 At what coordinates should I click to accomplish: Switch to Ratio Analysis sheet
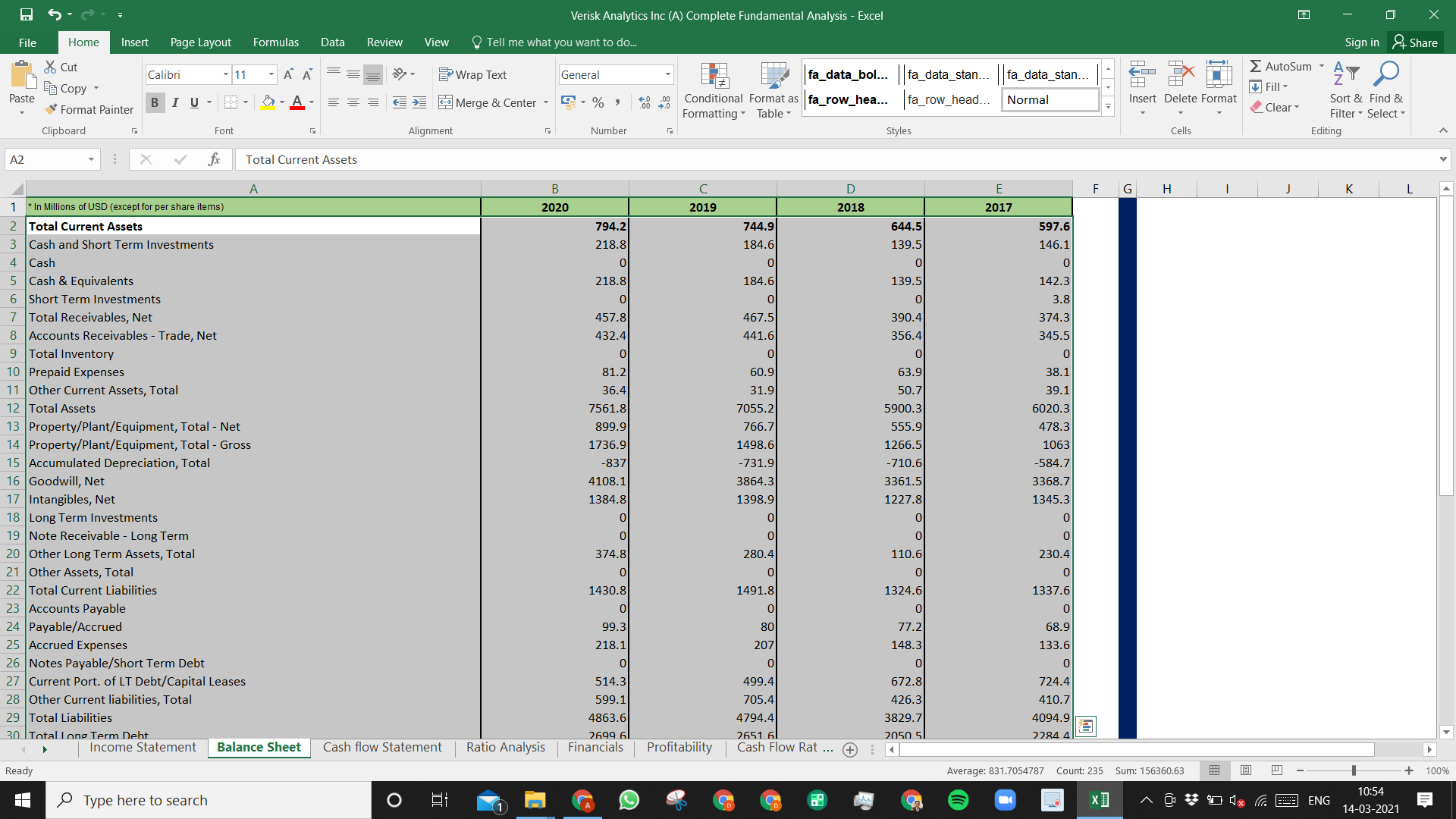pyautogui.click(x=505, y=748)
